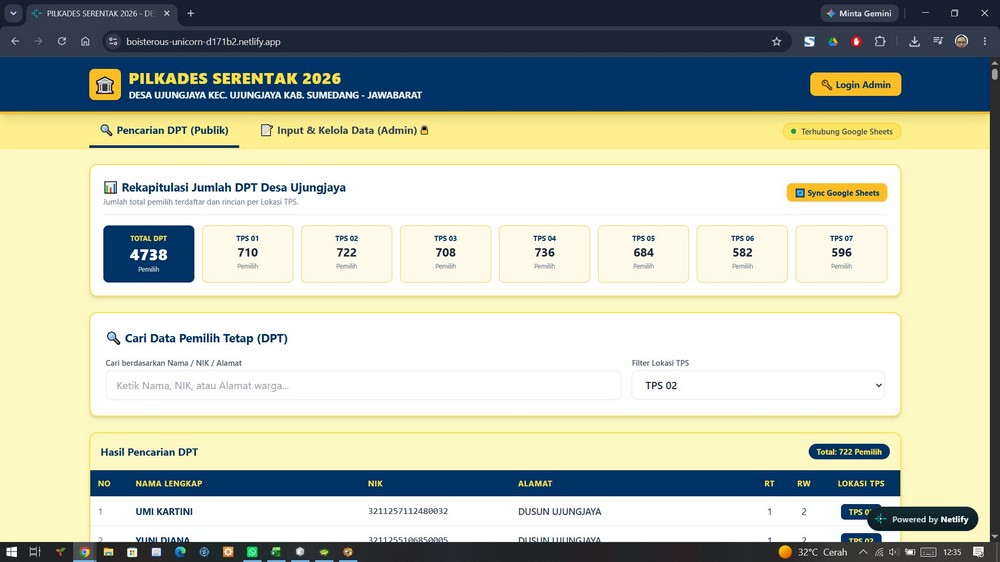Open the Extensions puzzle menu
The width and height of the screenshot is (1000, 562).
880,41
